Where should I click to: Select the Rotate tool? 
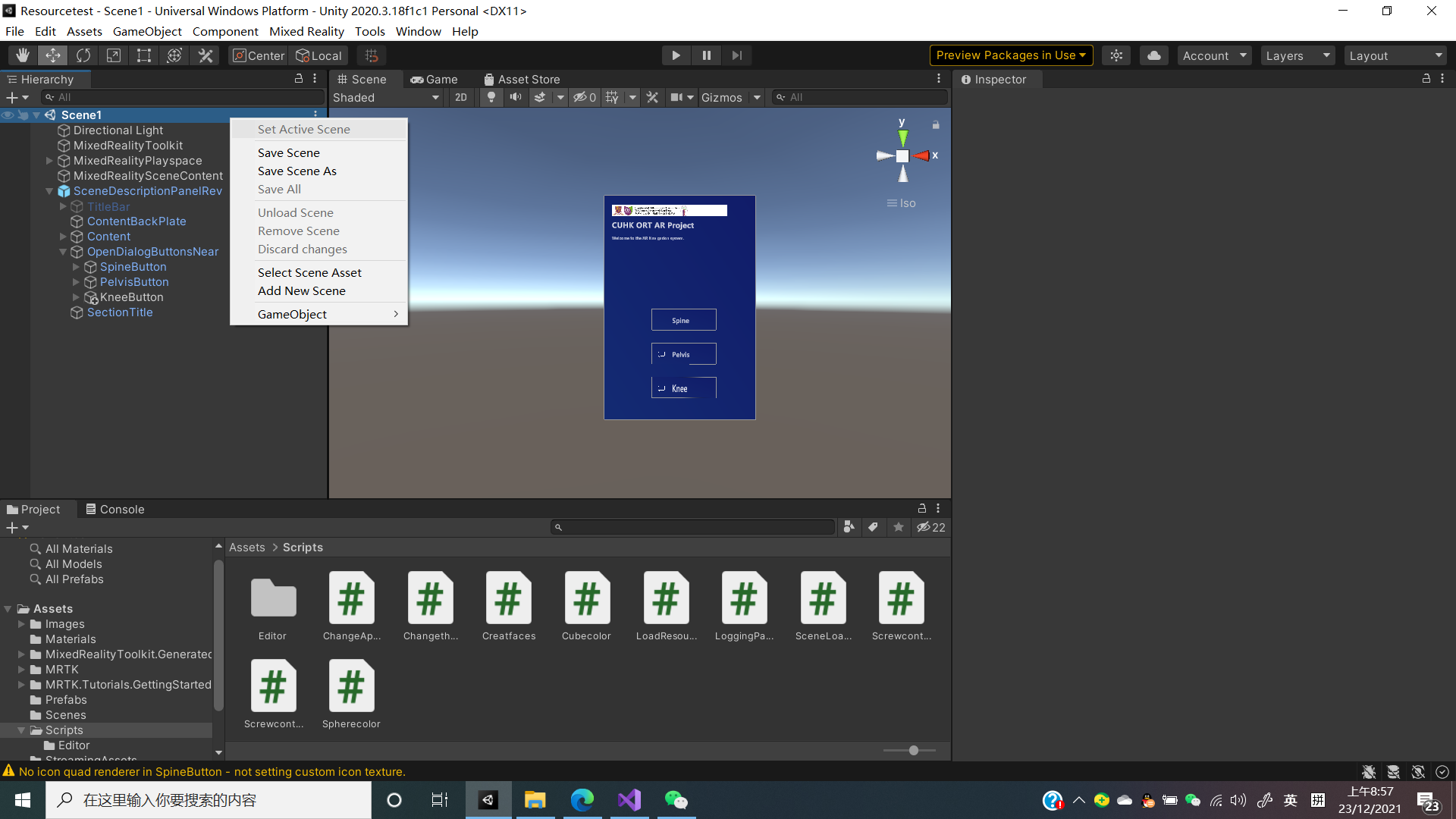(83, 55)
